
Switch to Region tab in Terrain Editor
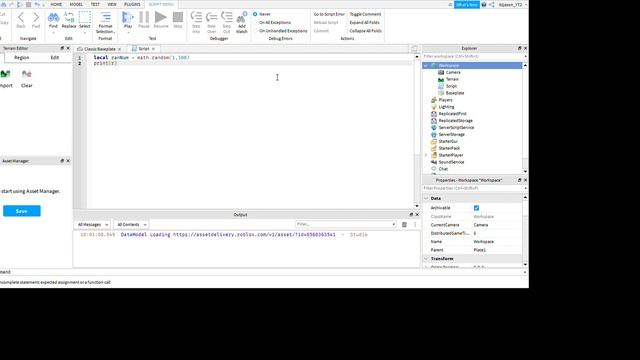coord(22,58)
